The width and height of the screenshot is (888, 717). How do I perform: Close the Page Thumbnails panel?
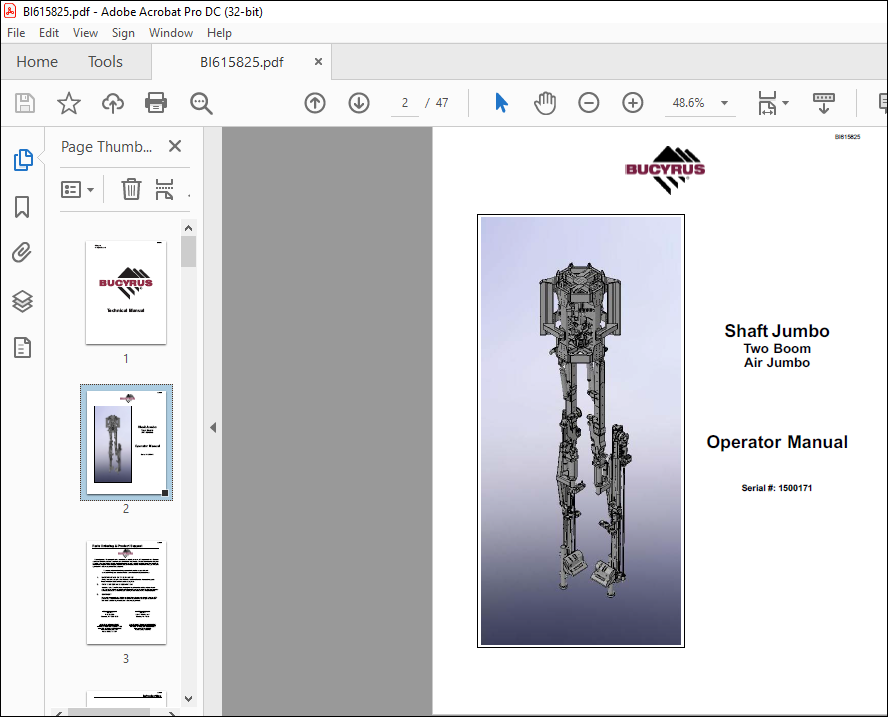coord(175,146)
